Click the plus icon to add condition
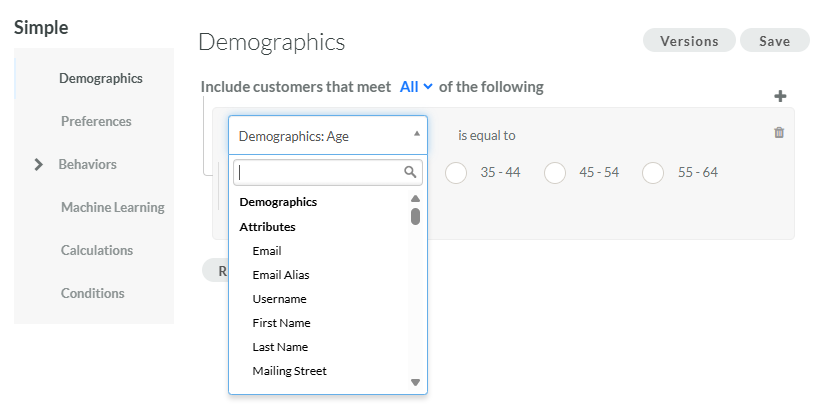Viewport: 835px width, 416px height. [x=780, y=97]
